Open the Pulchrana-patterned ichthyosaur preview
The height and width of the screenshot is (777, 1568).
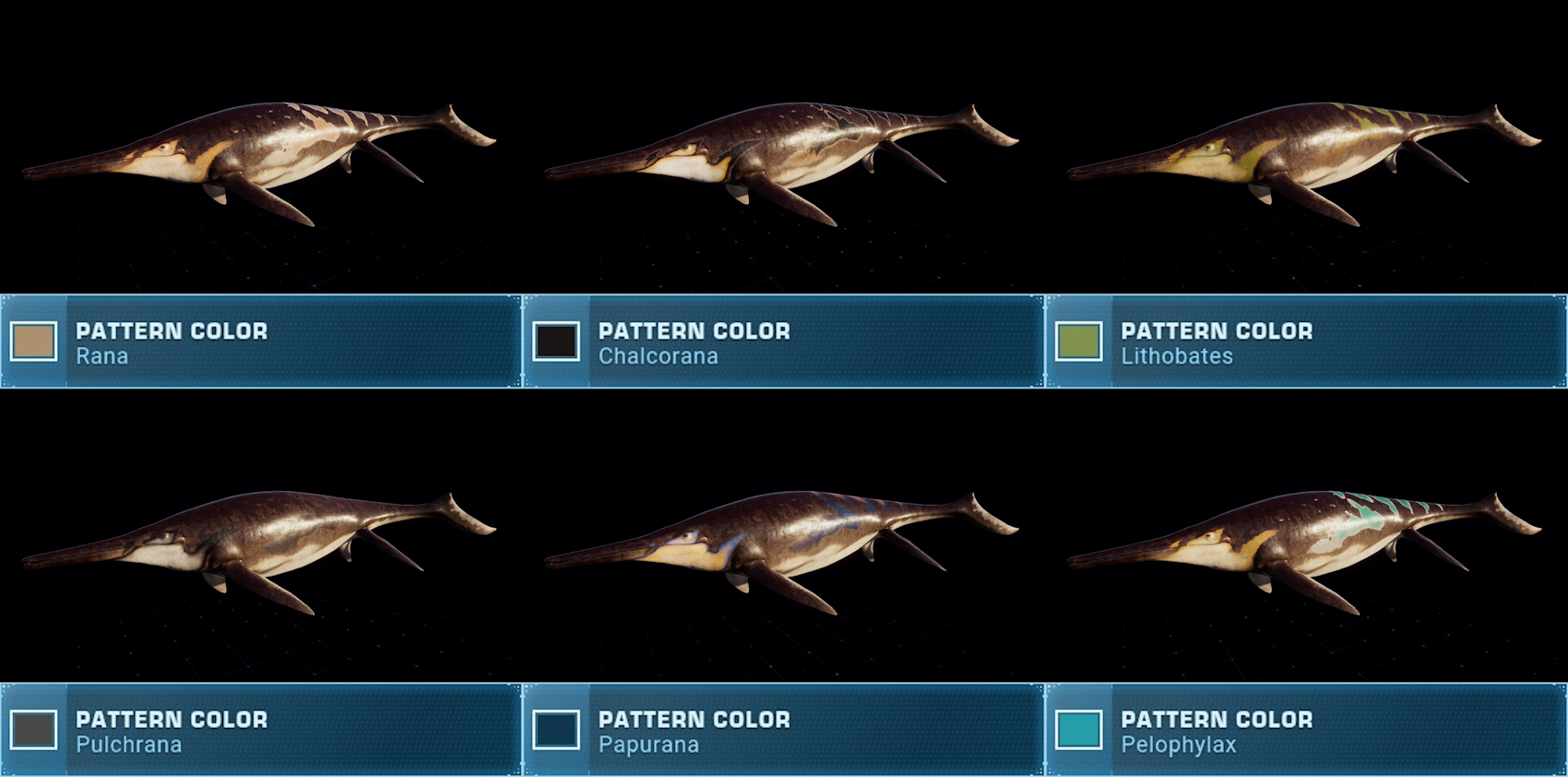click(259, 553)
